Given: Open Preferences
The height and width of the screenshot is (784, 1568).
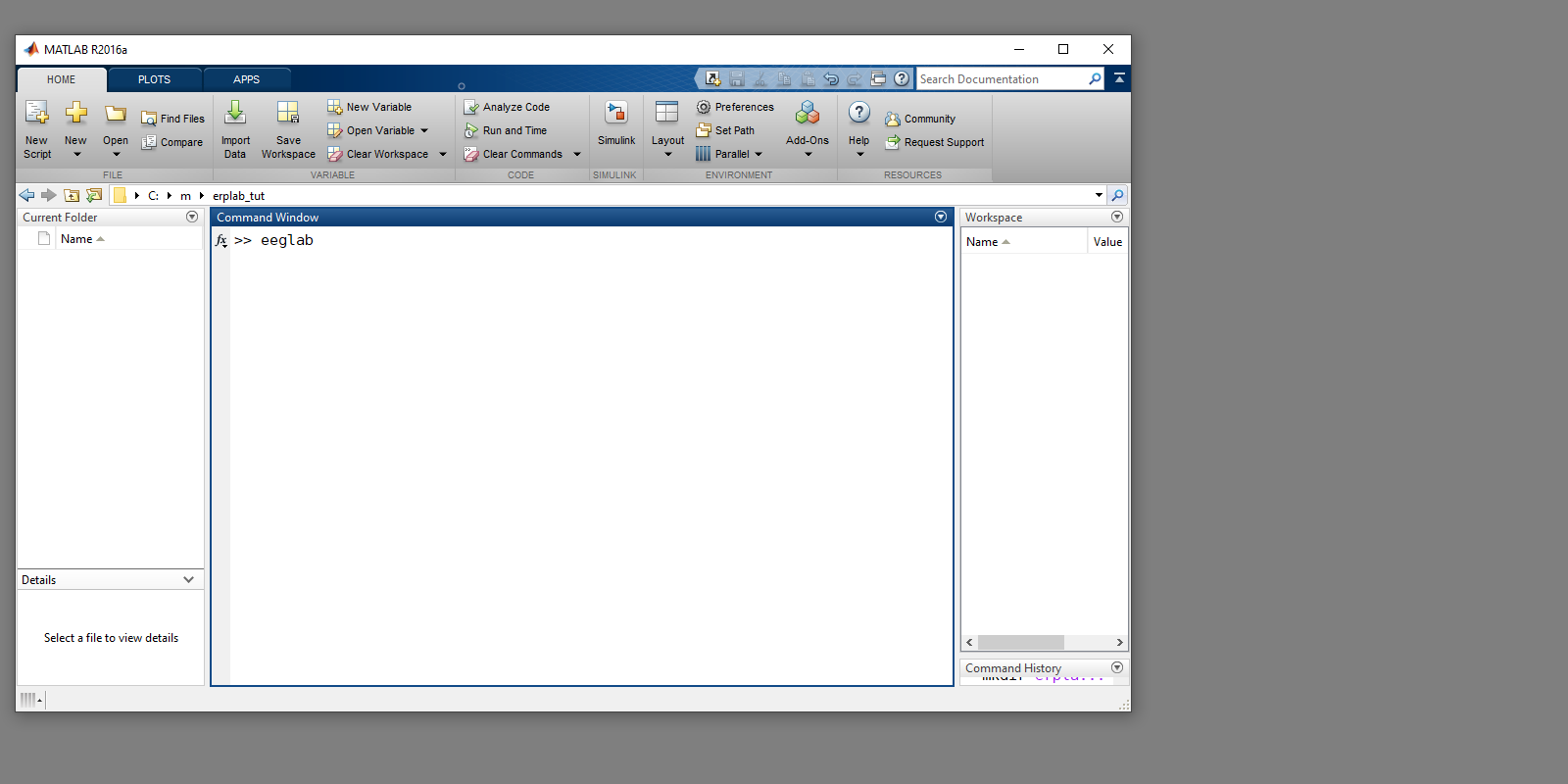Looking at the screenshot, I should [735, 107].
